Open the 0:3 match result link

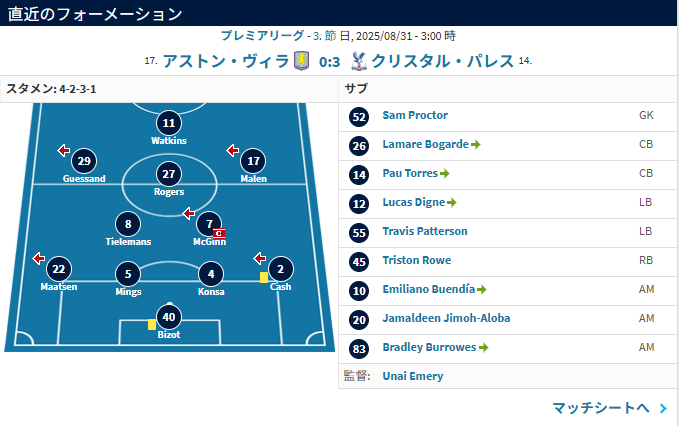click(x=330, y=62)
